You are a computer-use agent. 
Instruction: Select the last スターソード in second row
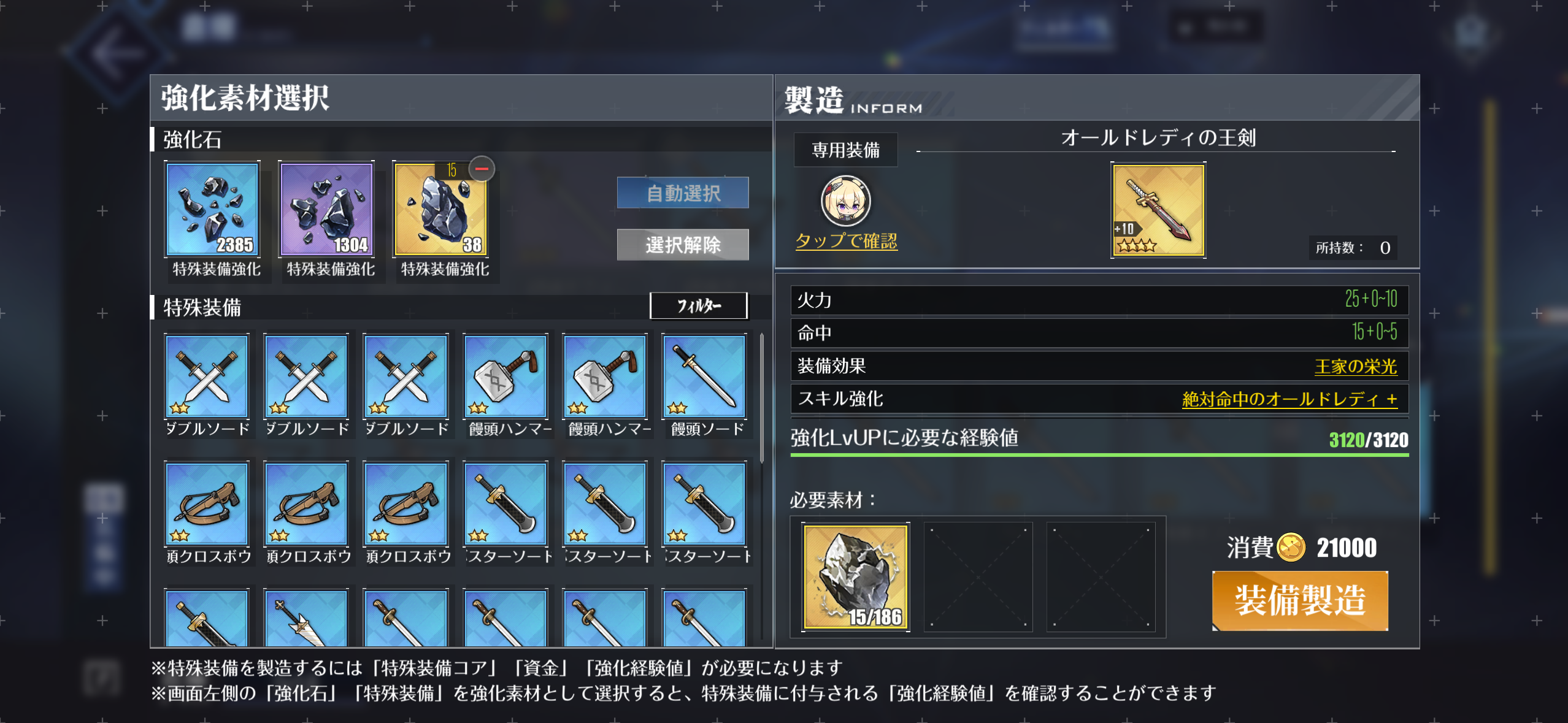[x=704, y=503]
